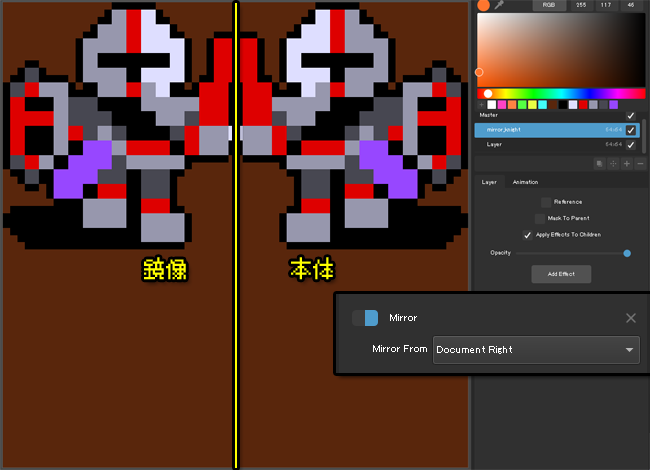The width and height of the screenshot is (650, 470).
Task: Open the RGB color mode selector
Action: click(549, 5)
